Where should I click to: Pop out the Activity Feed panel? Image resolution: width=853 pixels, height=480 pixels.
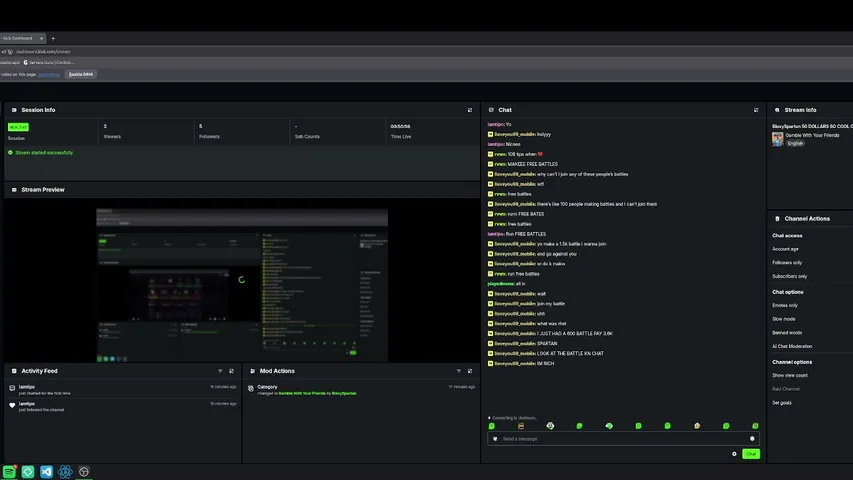coord(231,371)
